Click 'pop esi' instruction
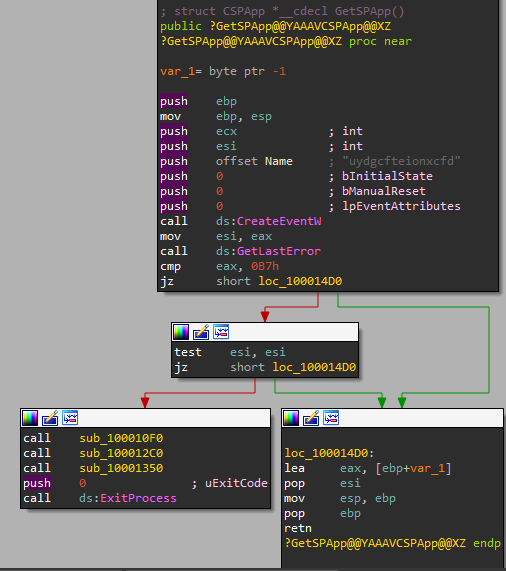506x571 pixels. coord(322,483)
